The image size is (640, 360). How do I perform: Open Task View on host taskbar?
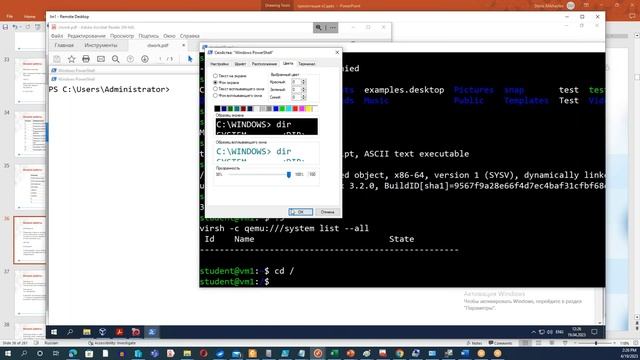[x=56, y=353]
